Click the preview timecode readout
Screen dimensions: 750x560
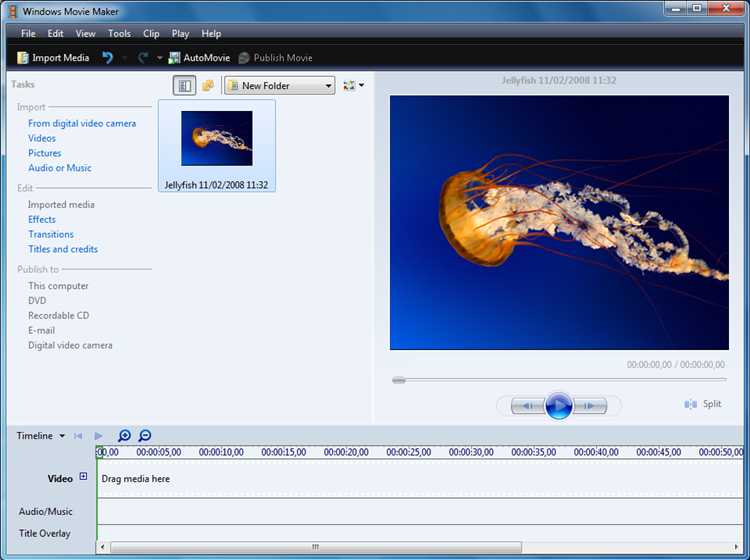tap(675, 365)
